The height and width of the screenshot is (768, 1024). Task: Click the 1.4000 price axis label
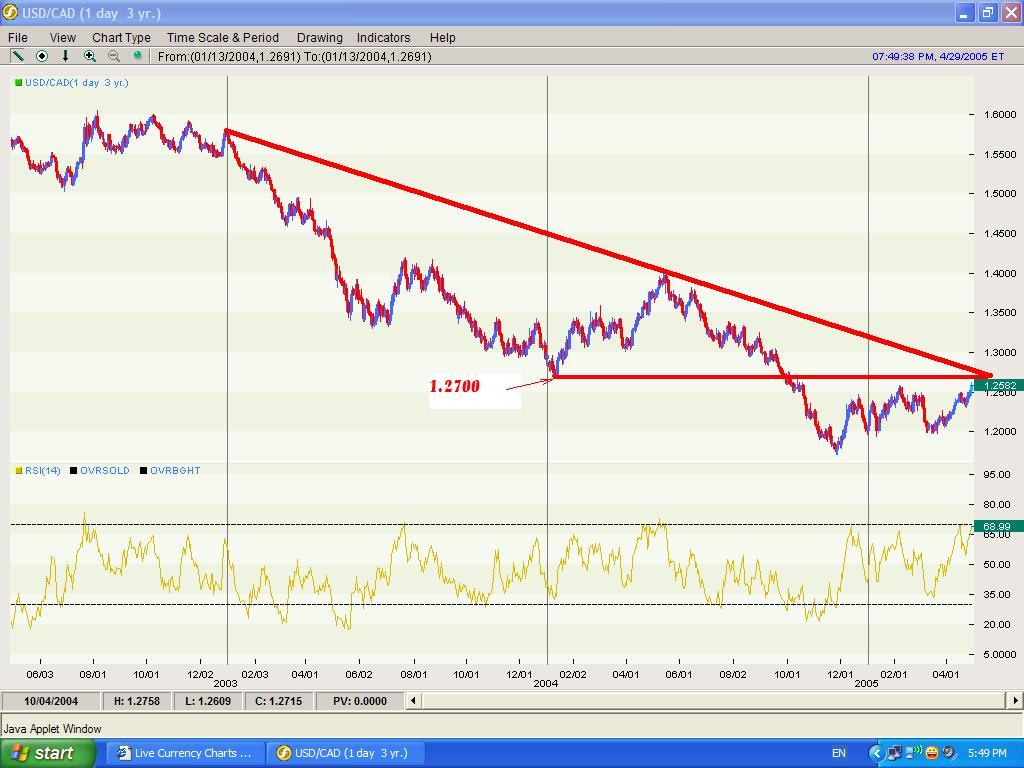pyautogui.click(x=1000, y=274)
